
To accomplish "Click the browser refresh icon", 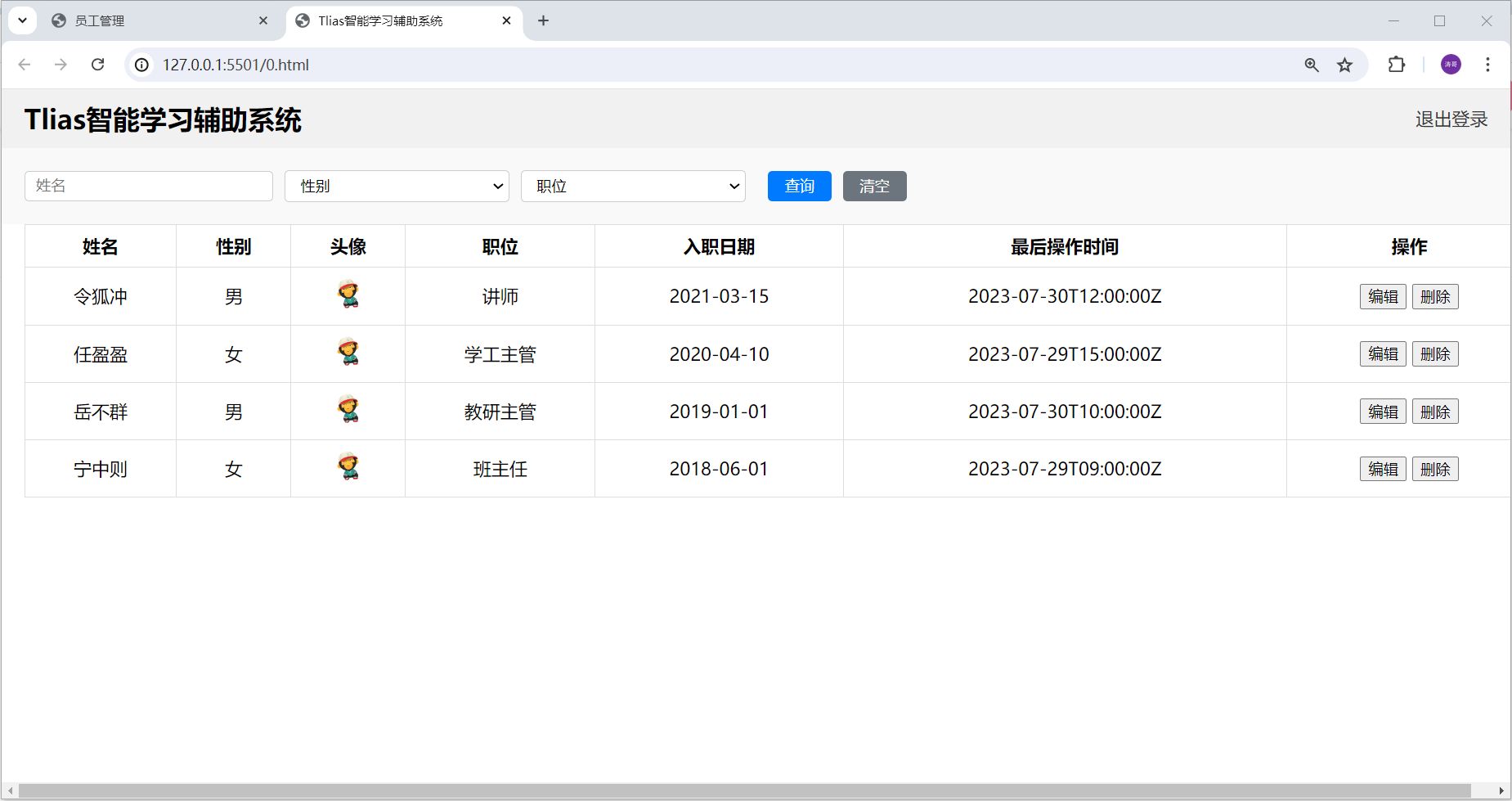I will (x=97, y=65).
